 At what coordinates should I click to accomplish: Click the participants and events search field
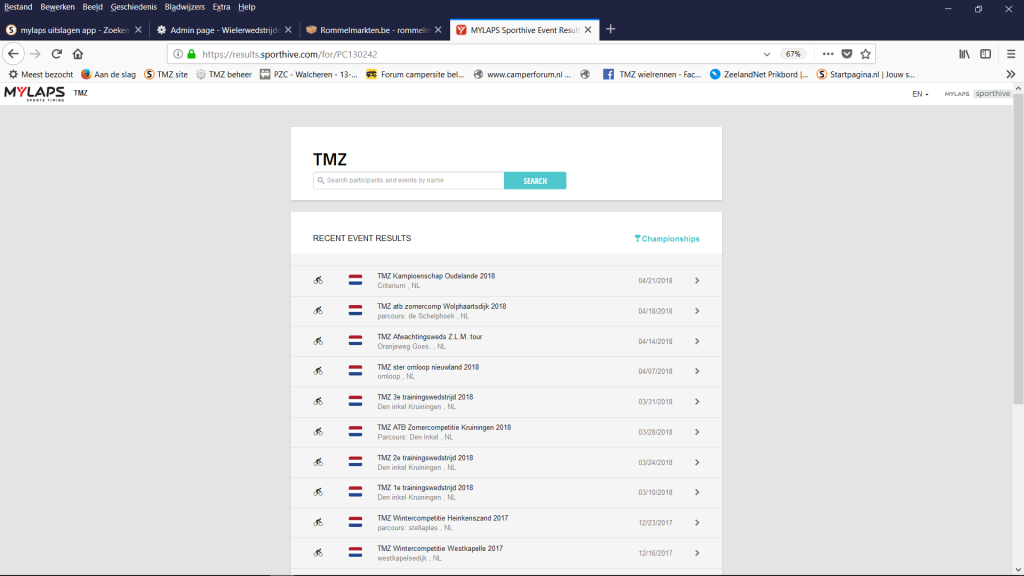tap(410, 181)
